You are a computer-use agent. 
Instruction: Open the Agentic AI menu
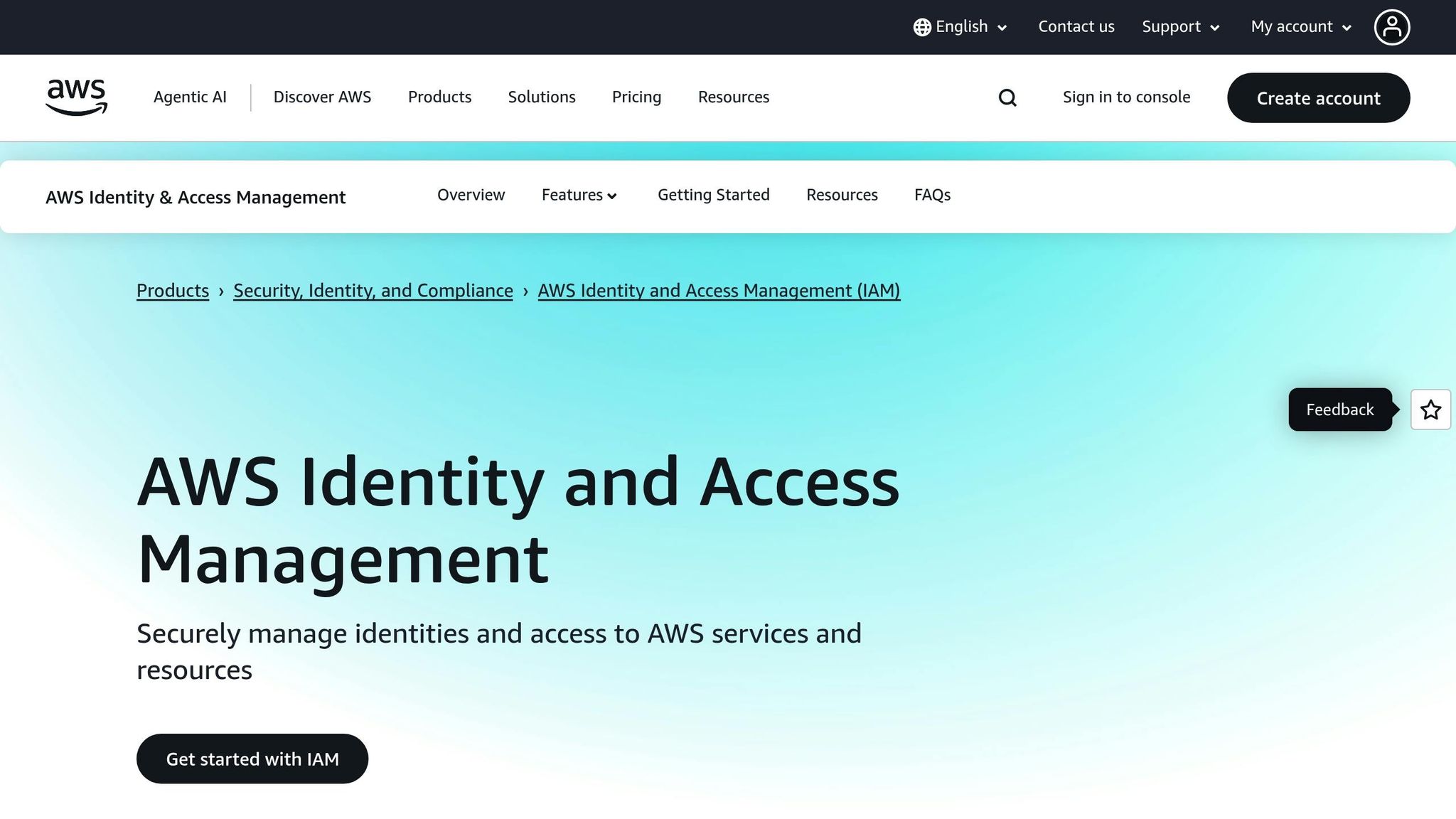[190, 97]
